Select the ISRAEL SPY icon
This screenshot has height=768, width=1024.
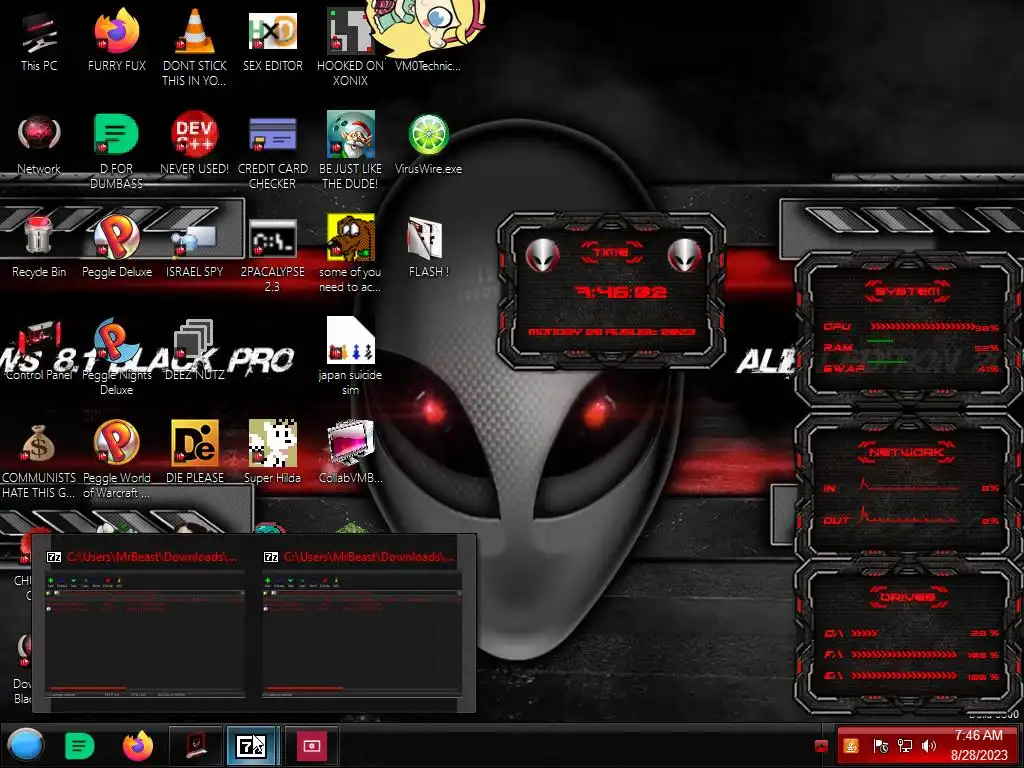coord(195,247)
